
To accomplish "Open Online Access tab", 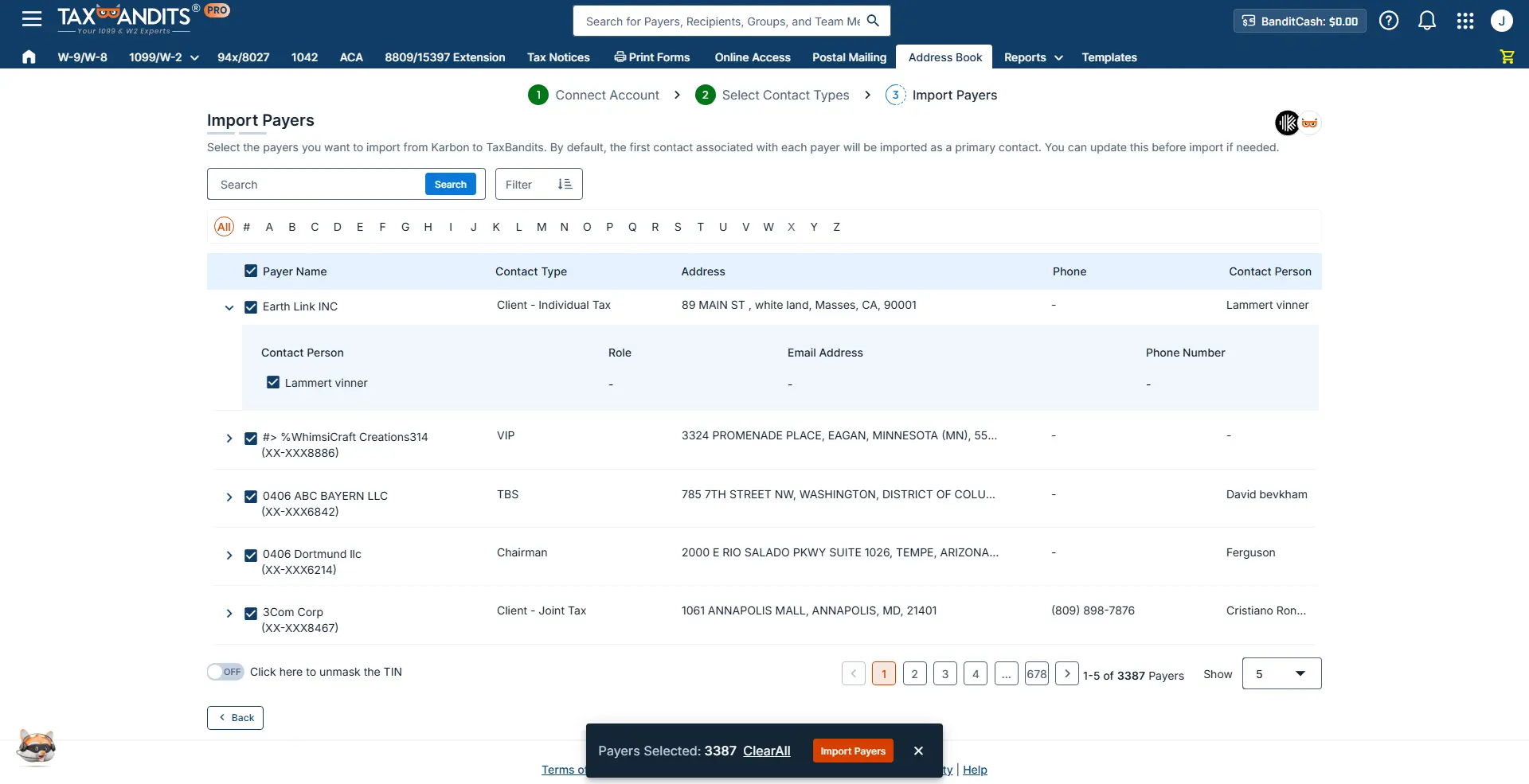I will [x=753, y=57].
